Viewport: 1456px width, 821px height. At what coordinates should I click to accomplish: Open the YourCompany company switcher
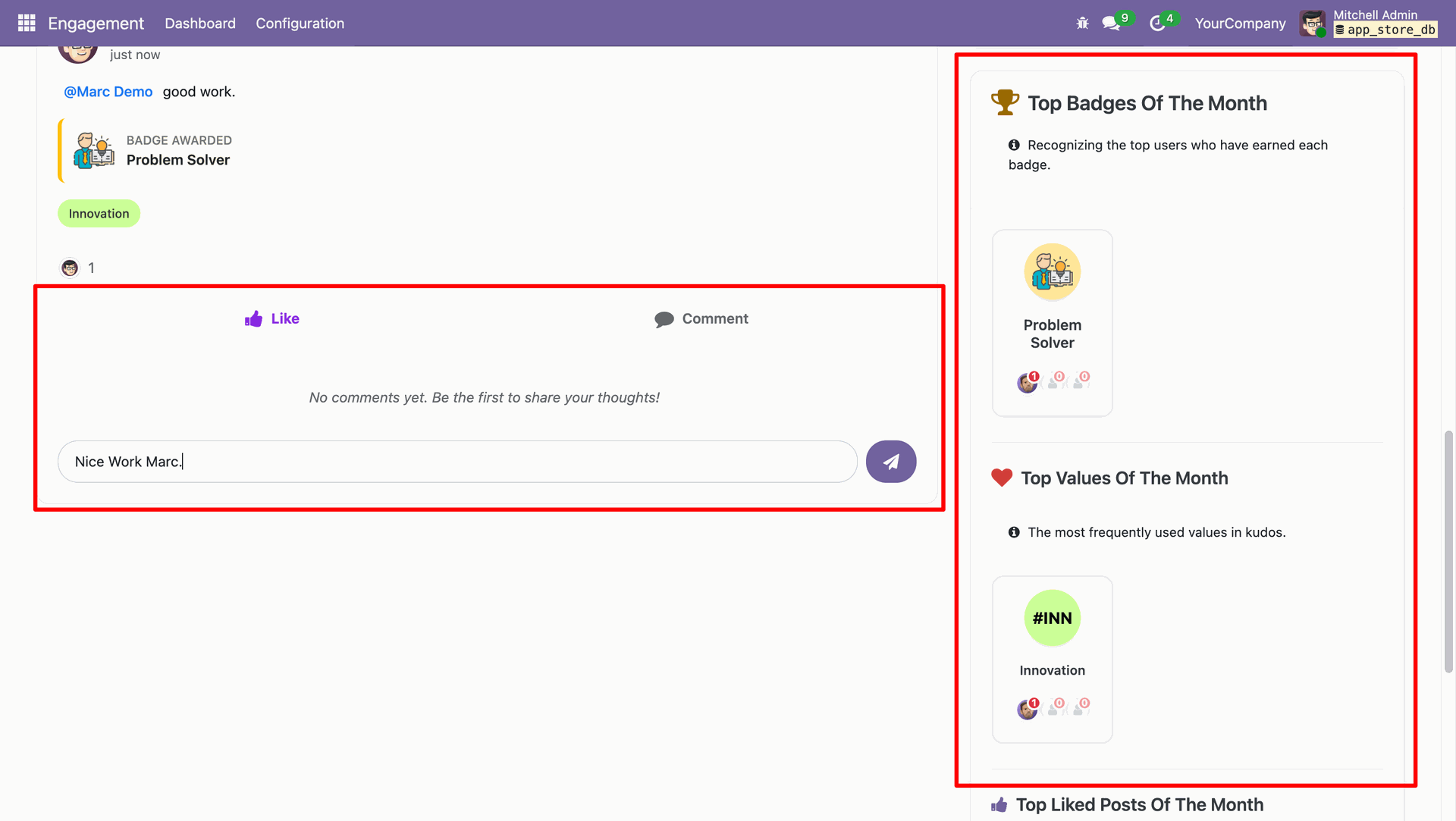point(1240,24)
